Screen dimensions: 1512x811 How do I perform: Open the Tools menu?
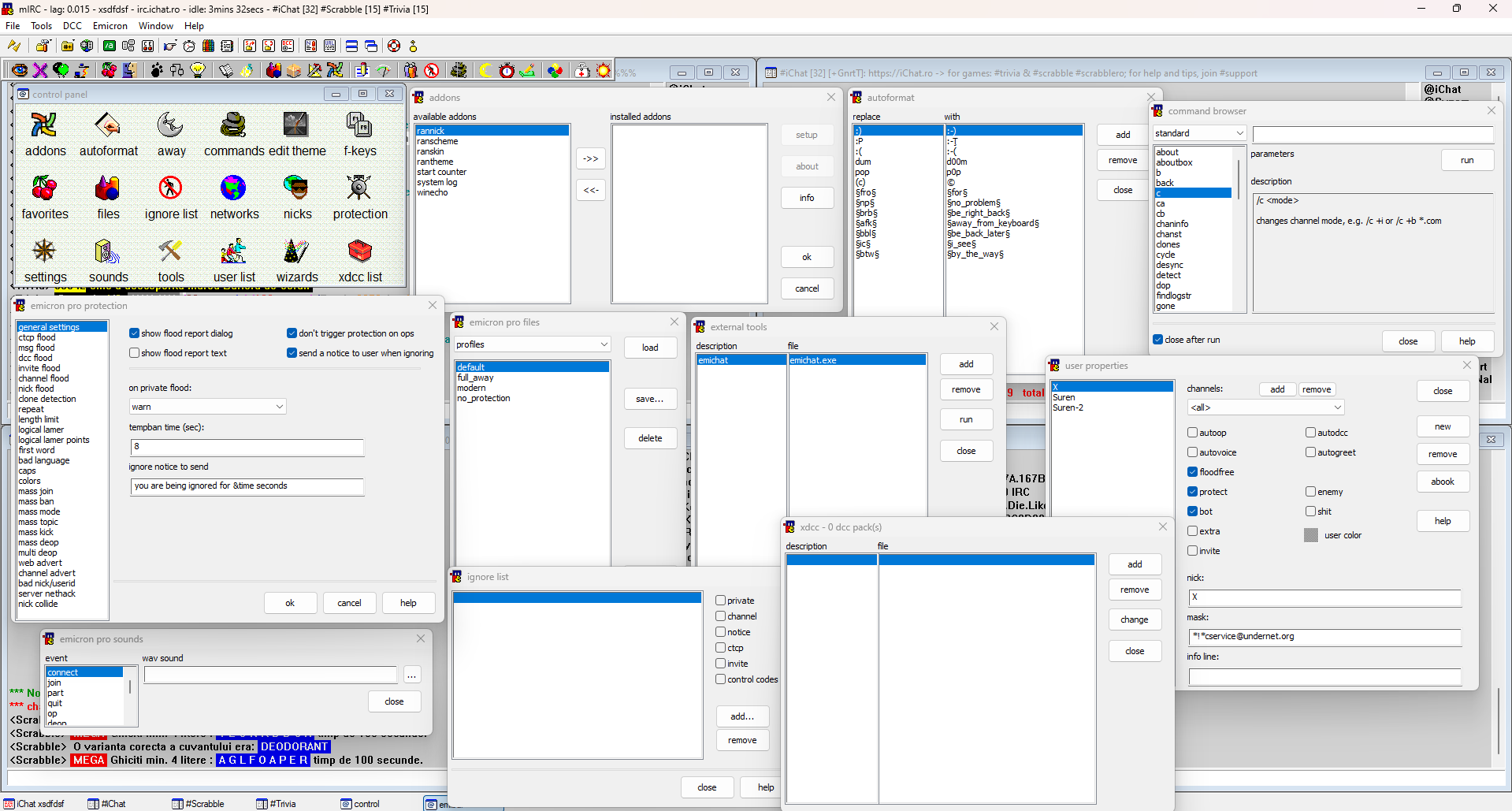click(41, 26)
